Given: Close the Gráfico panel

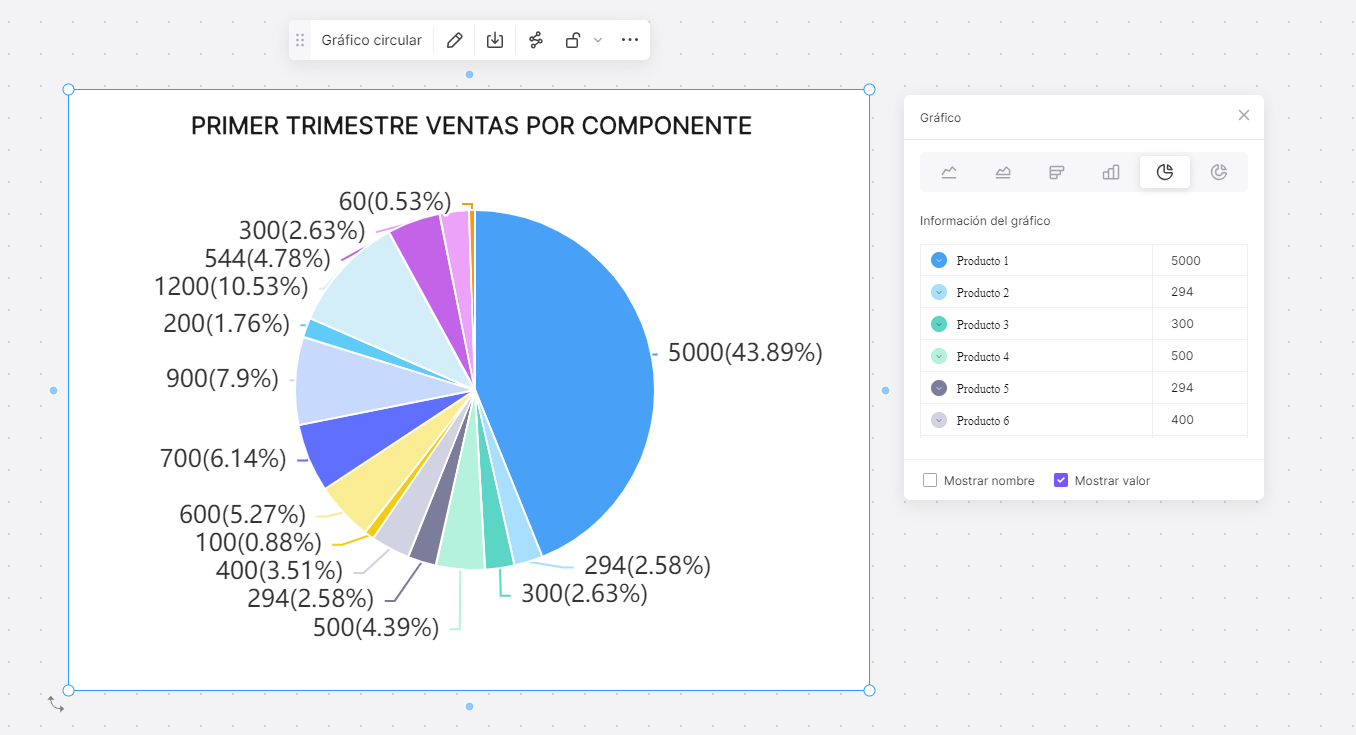Looking at the screenshot, I should (x=1244, y=115).
